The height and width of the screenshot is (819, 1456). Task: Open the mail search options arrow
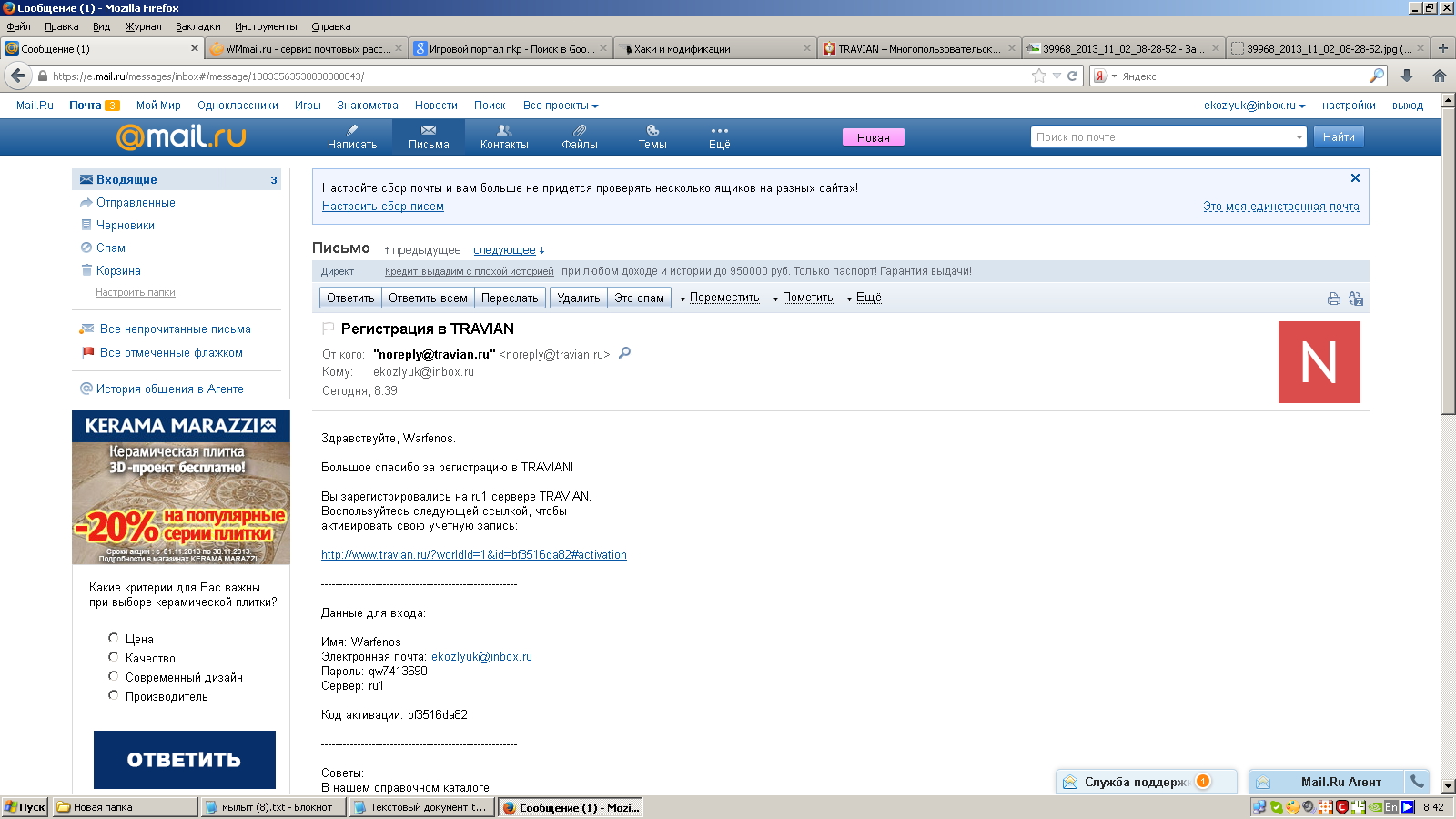click(1299, 137)
